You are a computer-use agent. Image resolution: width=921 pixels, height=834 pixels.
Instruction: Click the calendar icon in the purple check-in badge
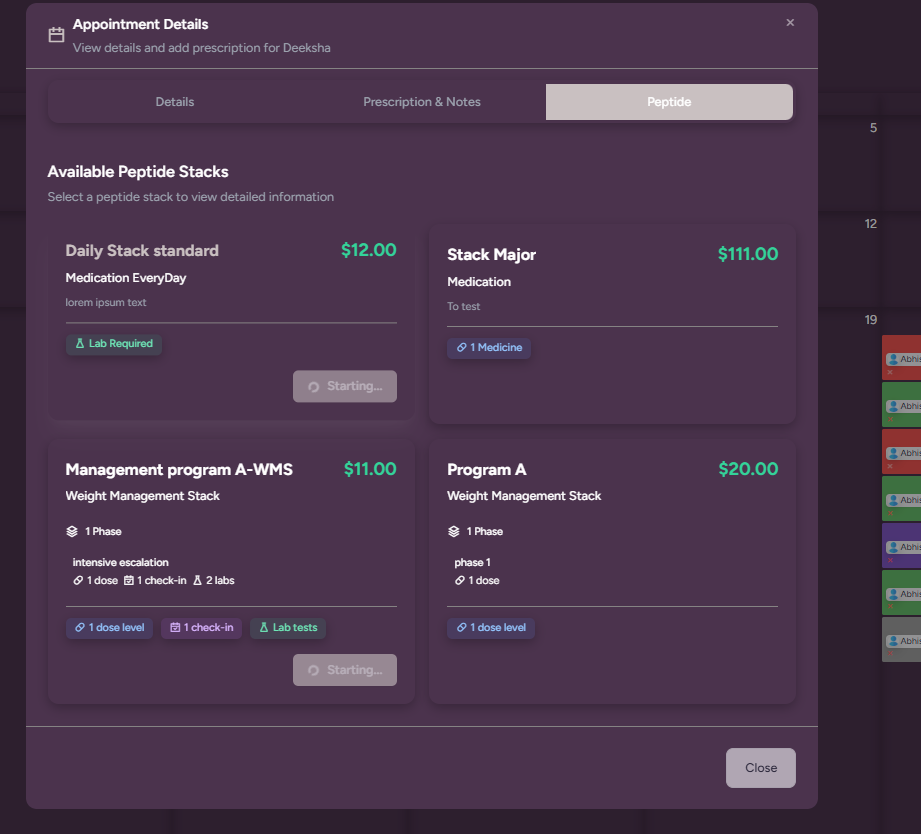pyautogui.click(x=175, y=628)
